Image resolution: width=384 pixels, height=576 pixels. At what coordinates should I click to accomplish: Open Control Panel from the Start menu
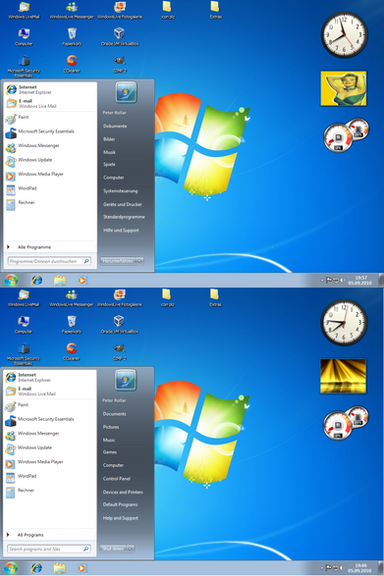click(116, 479)
